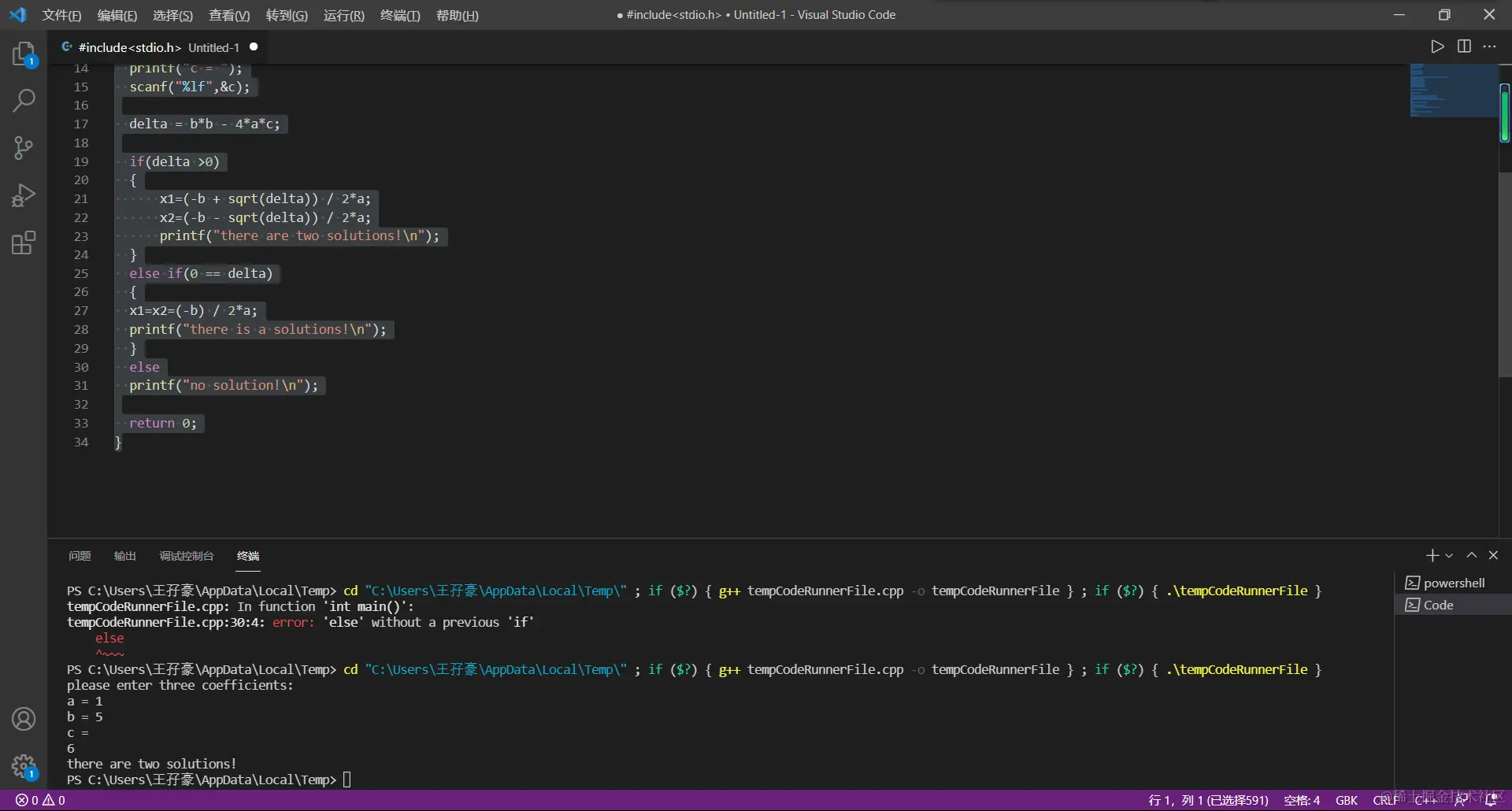This screenshot has width=1512, height=811.
Task: Change file encoding via GBK
Action: point(1347,800)
